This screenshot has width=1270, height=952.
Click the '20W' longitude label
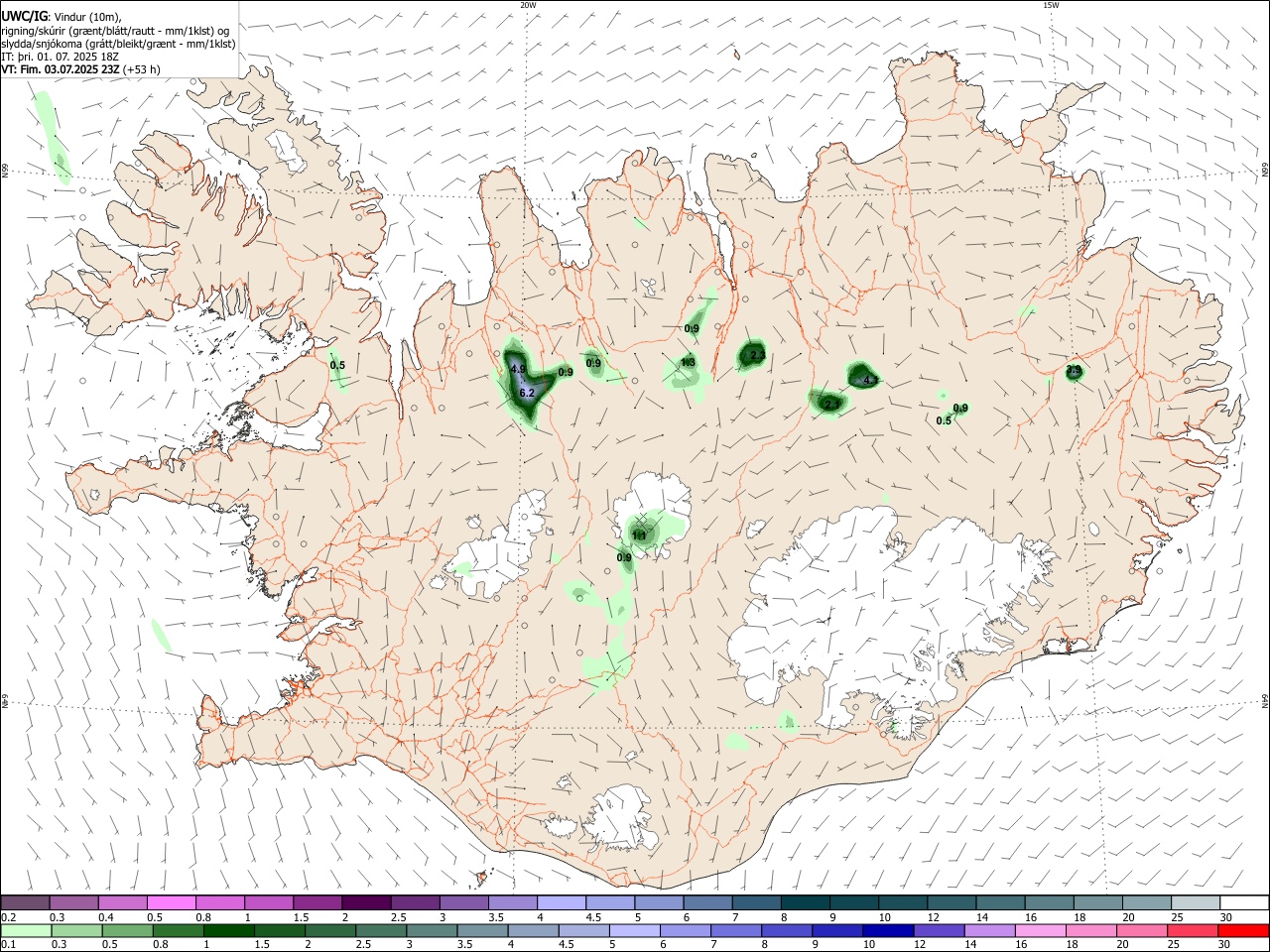(x=528, y=5)
